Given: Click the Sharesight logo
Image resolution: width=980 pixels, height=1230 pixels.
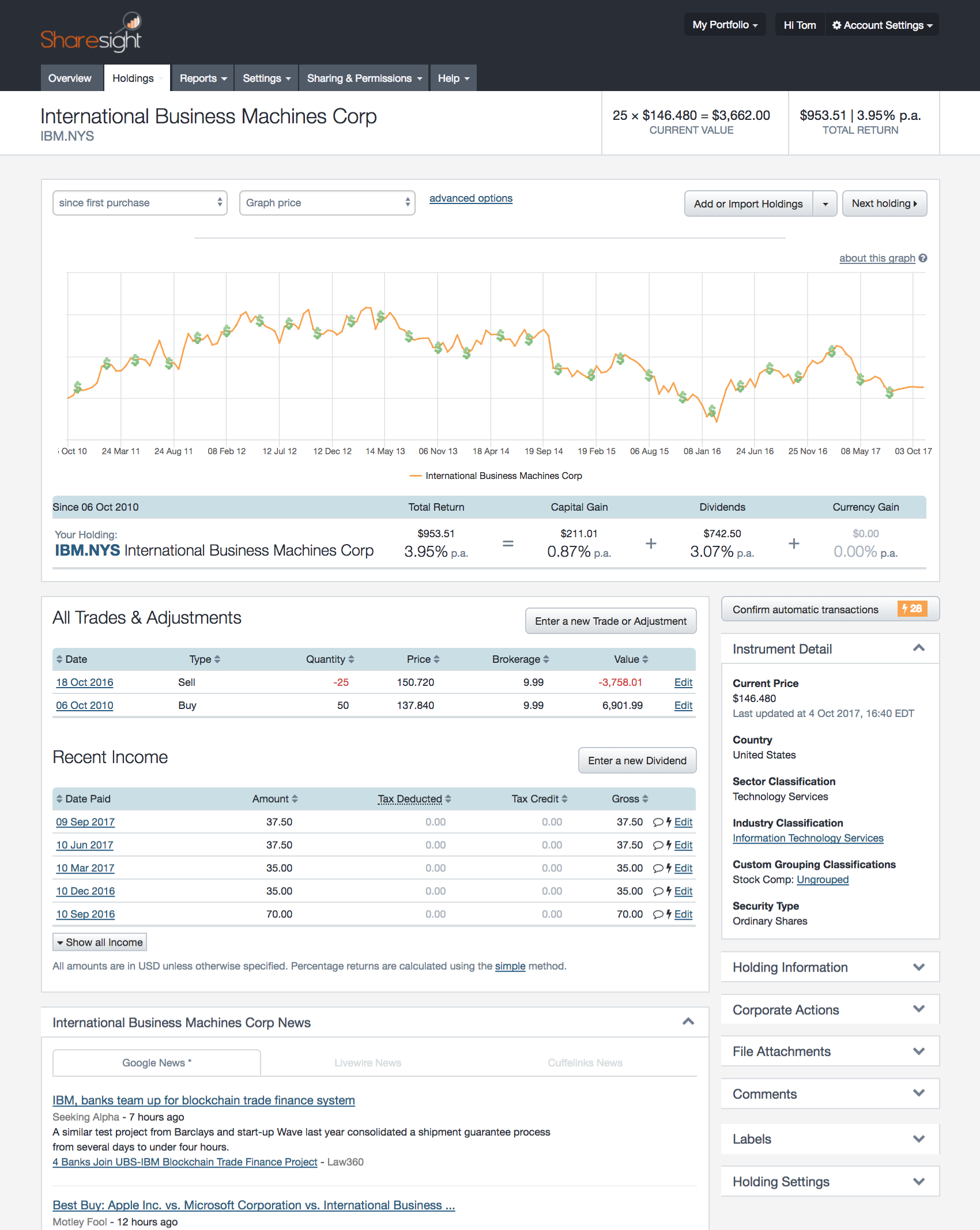Looking at the screenshot, I should click(x=91, y=33).
